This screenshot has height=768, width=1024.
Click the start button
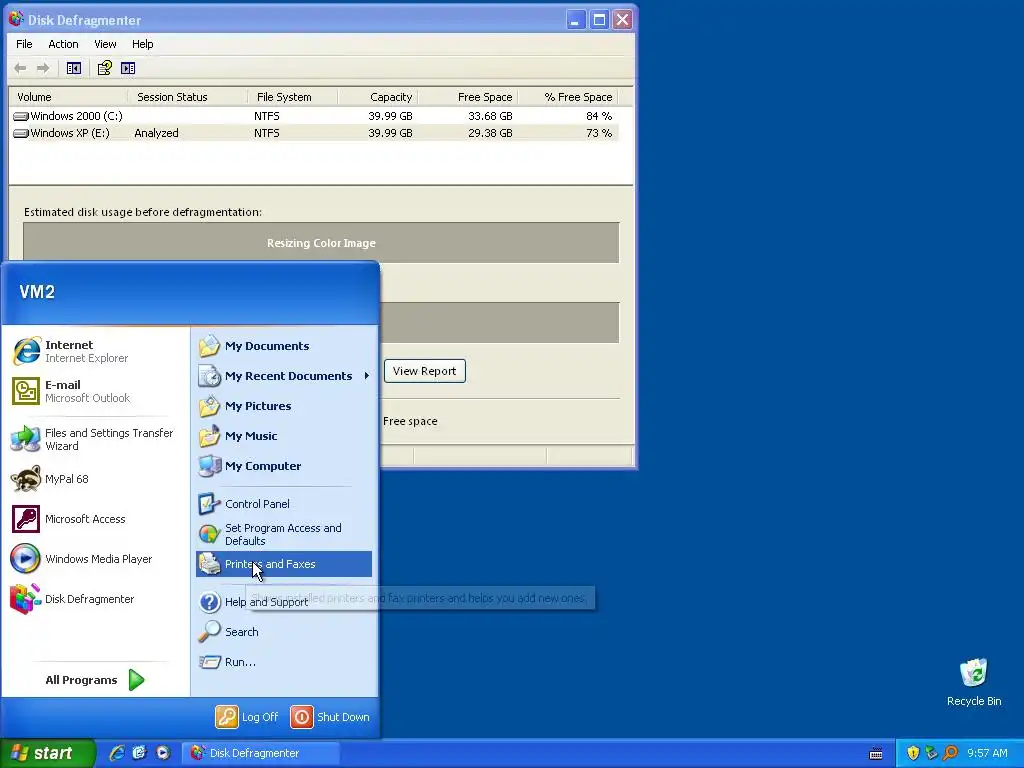(47, 753)
